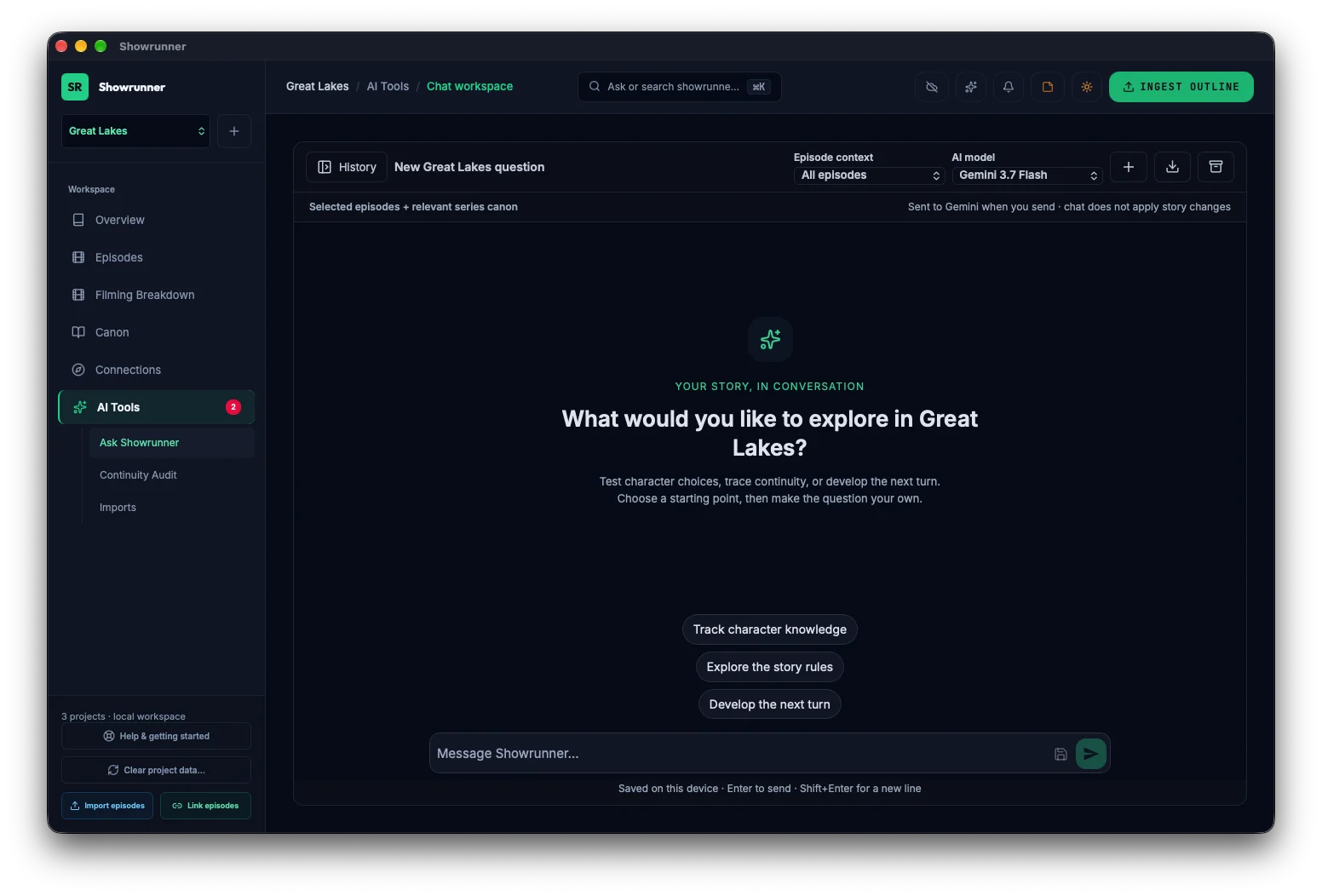Navigate to Filming Breakdown
Screen dimensions: 1322x896
[x=157, y=295]
